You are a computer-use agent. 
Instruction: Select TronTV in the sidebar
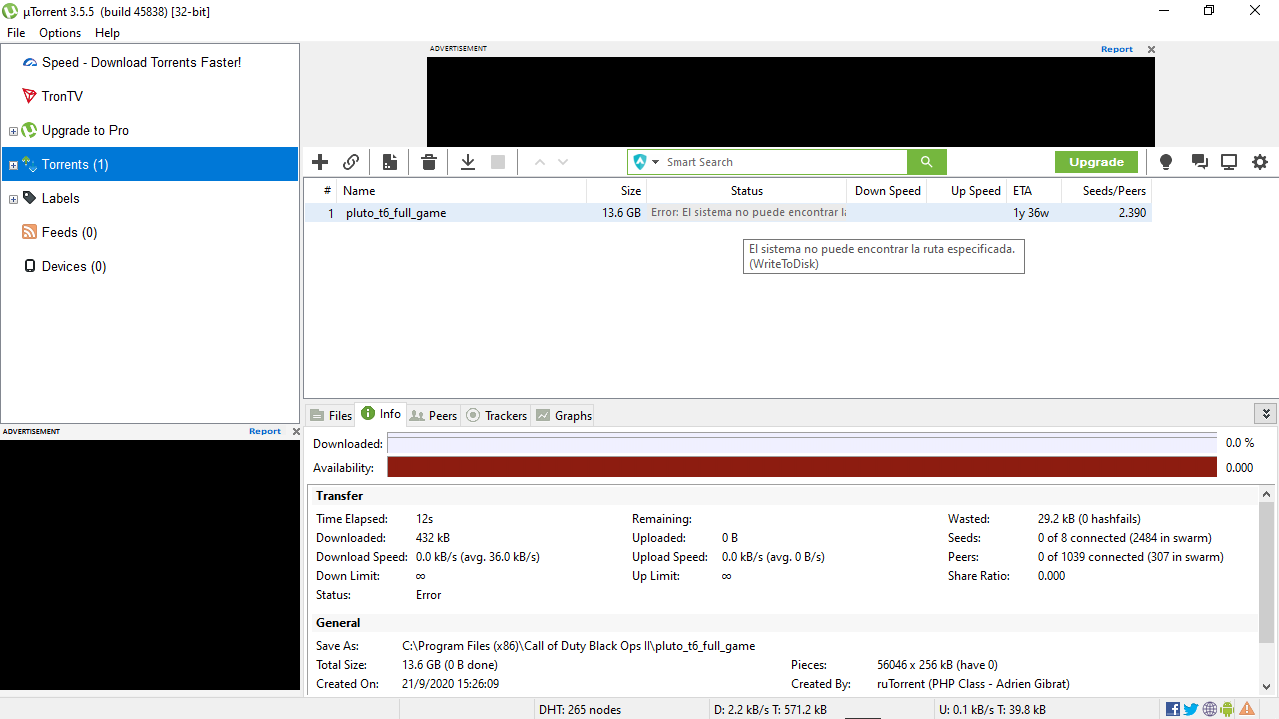coord(62,96)
